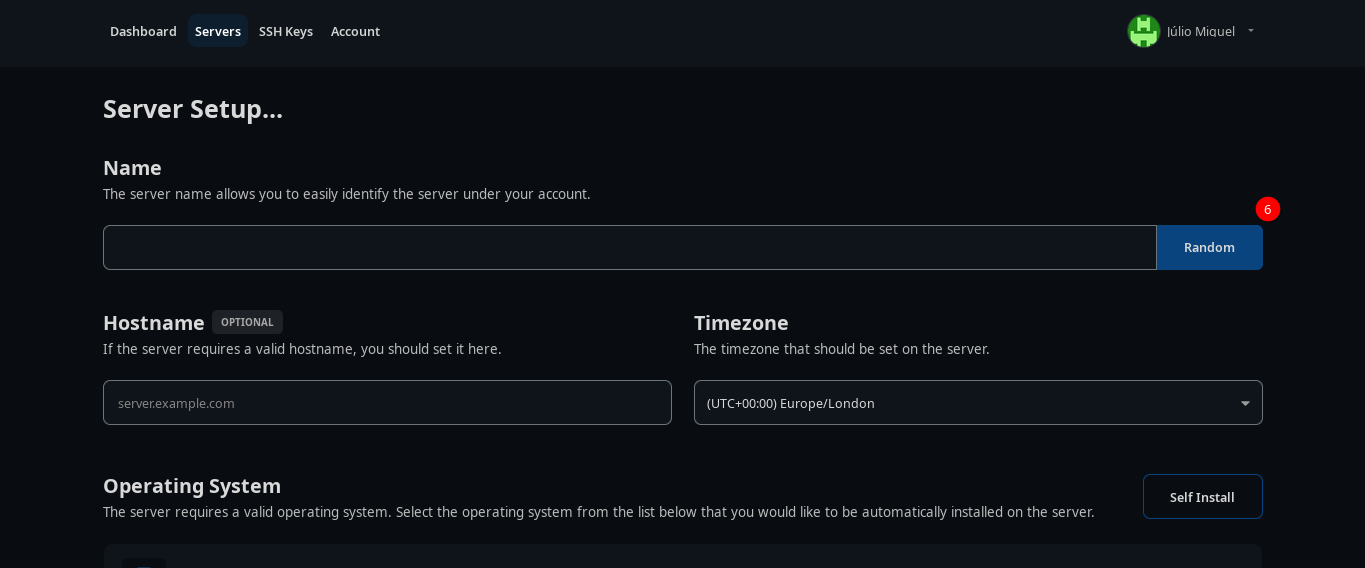Navigate to SSH Keys
1365x568 pixels.
point(286,31)
